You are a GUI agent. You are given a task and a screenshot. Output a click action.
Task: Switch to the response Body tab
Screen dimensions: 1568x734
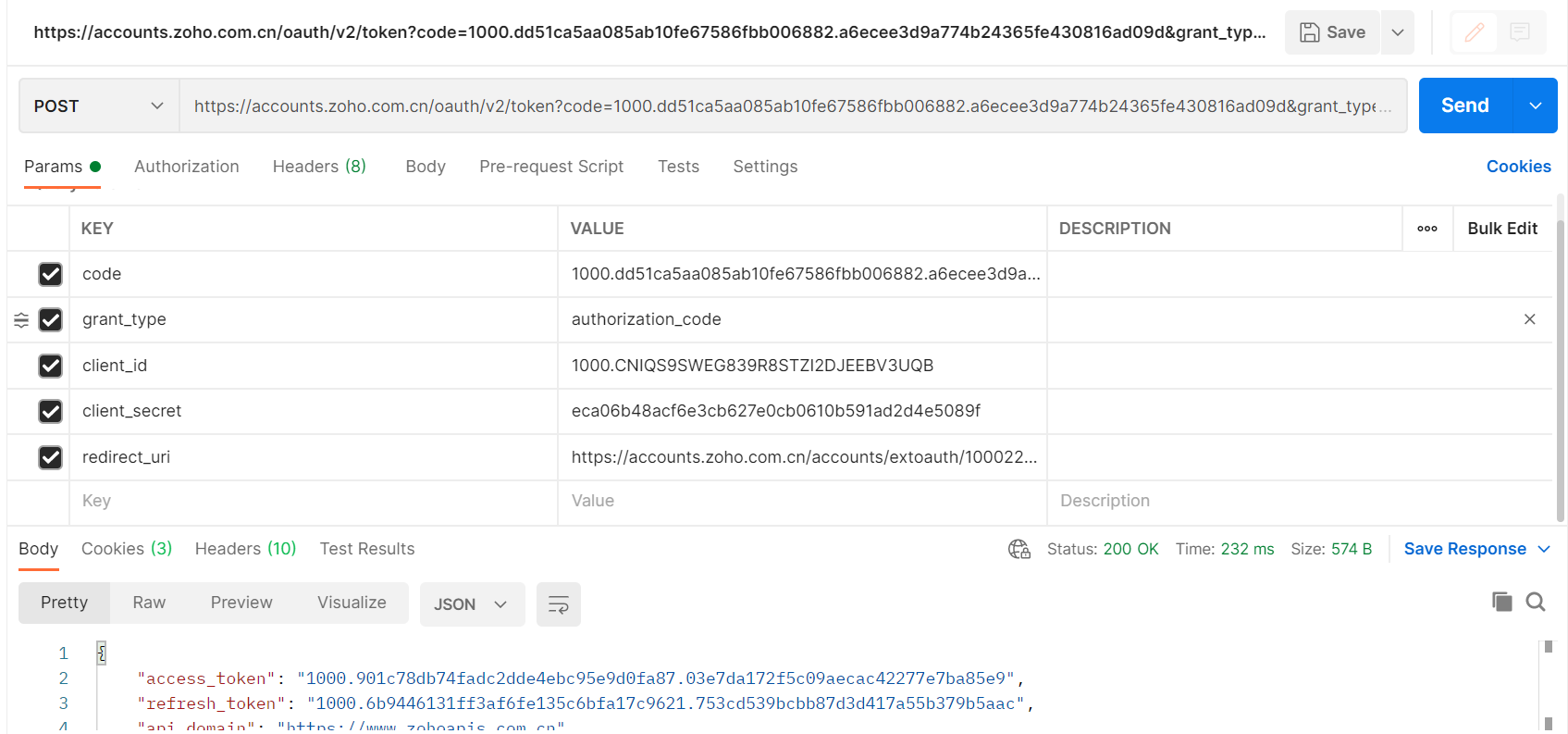(x=39, y=549)
